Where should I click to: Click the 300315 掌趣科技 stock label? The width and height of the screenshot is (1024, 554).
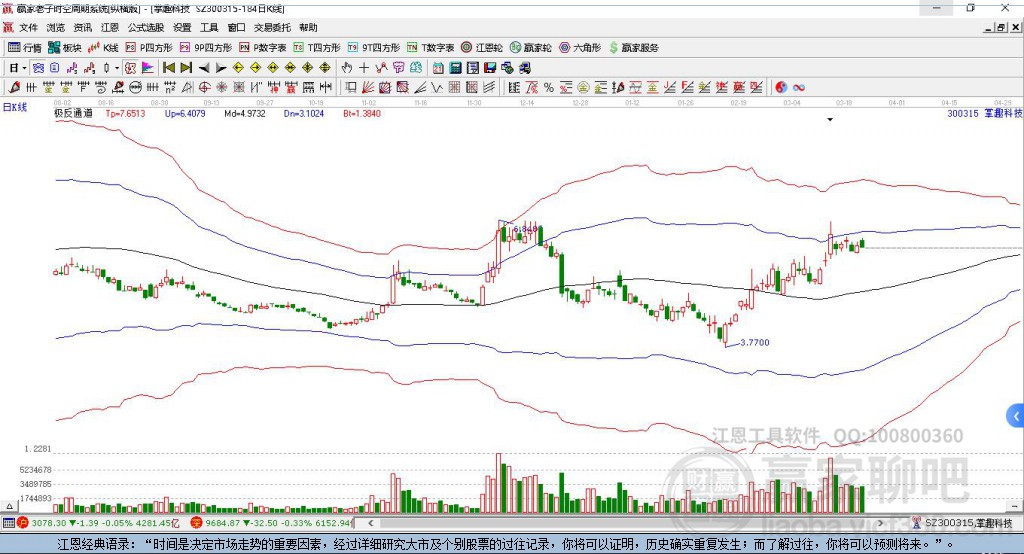coord(984,113)
